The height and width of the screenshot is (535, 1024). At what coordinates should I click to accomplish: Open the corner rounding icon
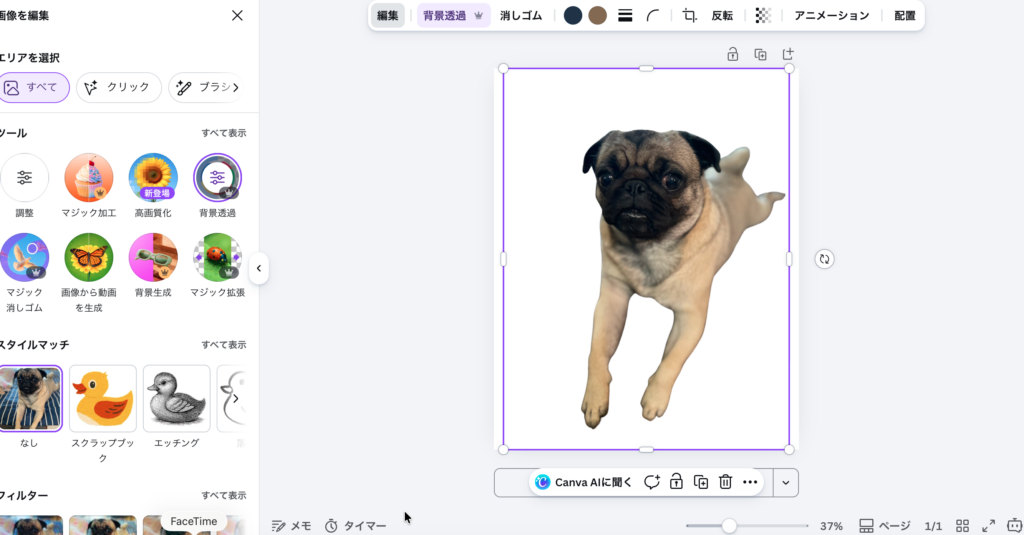pos(652,16)
